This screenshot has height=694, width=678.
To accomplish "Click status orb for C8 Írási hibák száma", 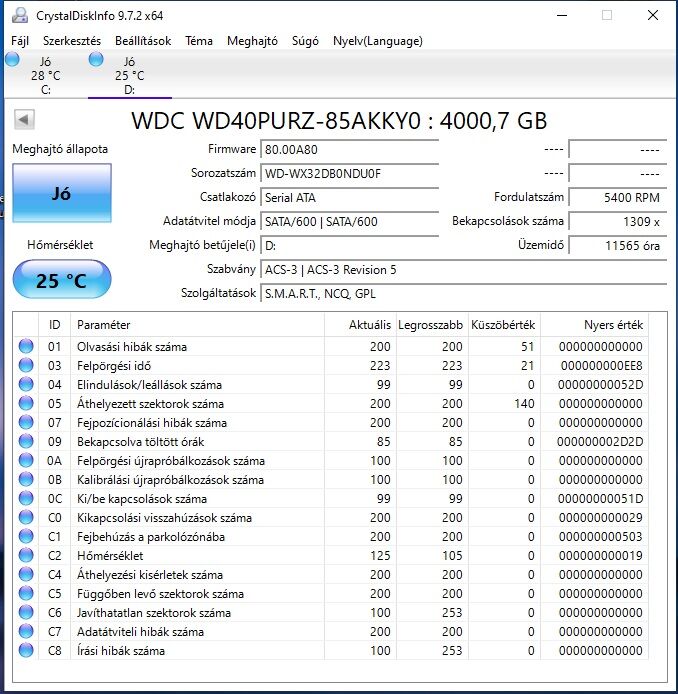I will pos(26,651).
